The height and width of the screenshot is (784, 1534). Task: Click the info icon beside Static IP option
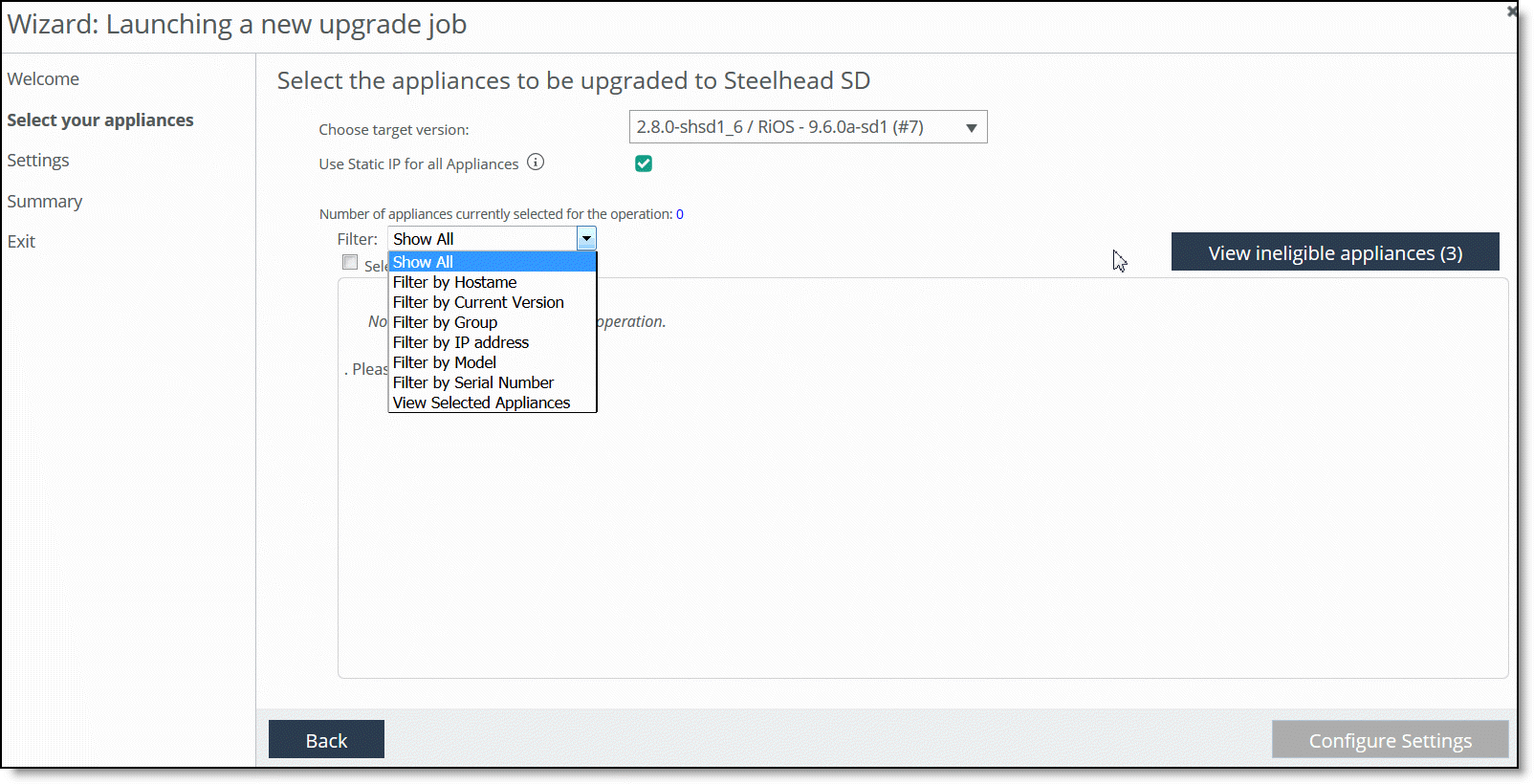click(x=536, y=163)
